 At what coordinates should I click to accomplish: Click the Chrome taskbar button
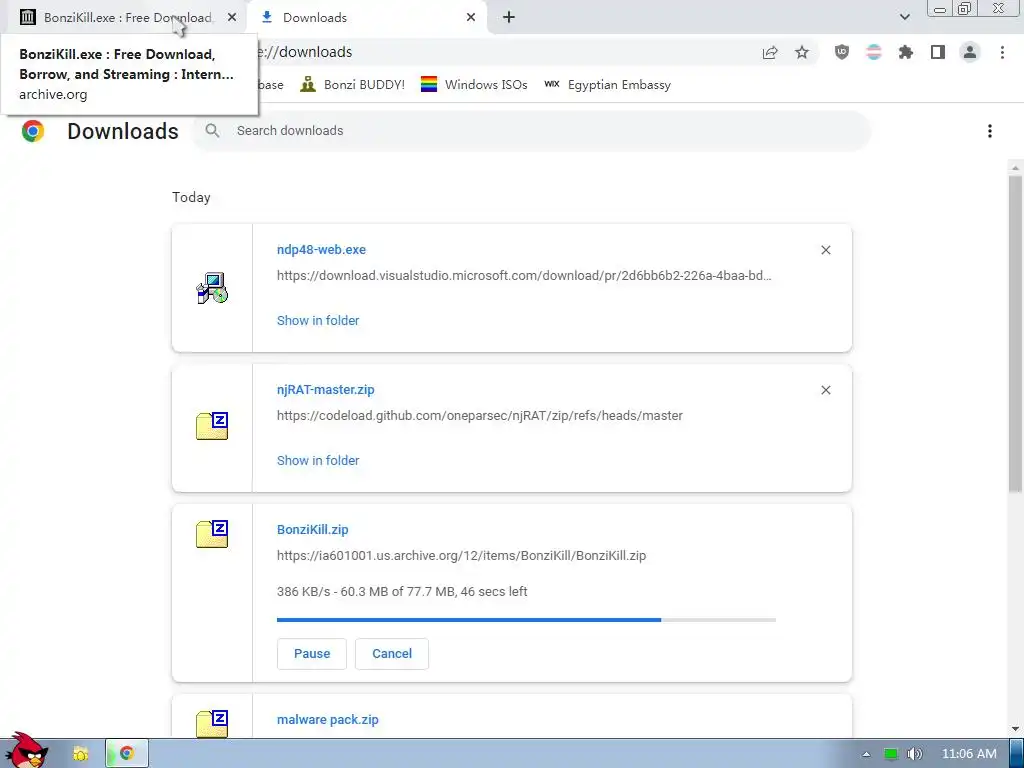point(127,754)
